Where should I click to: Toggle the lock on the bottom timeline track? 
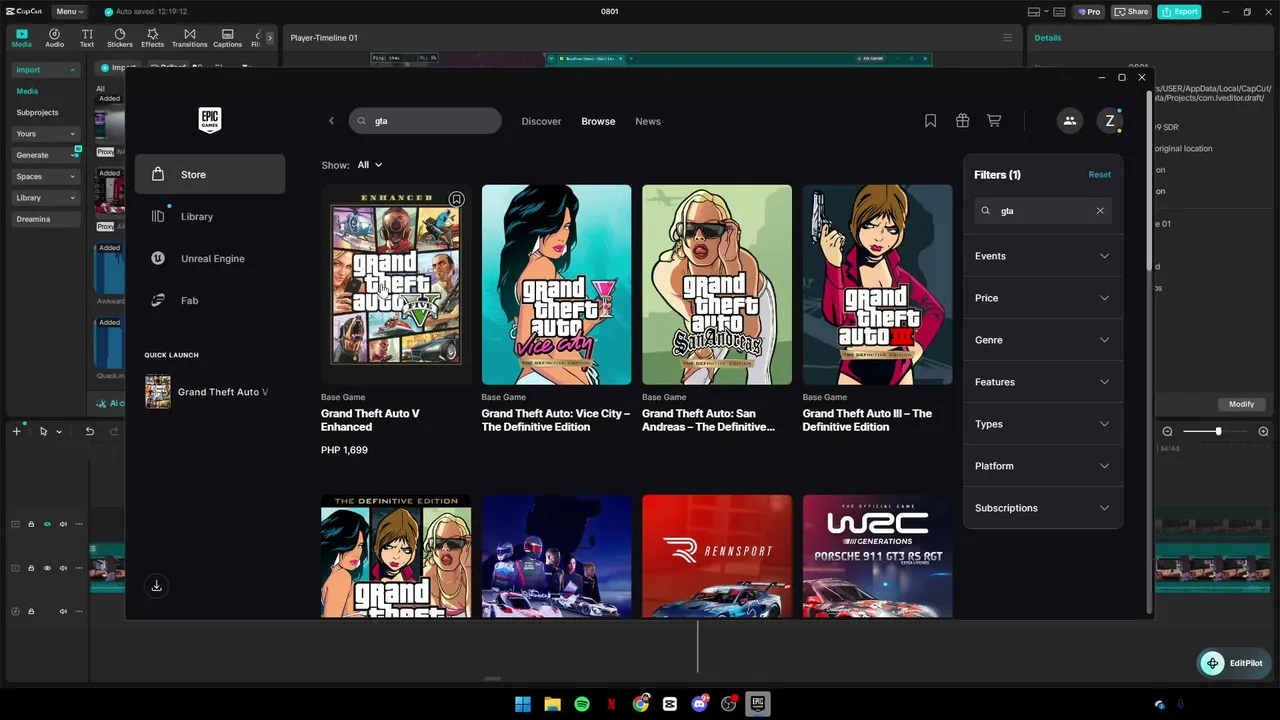click(x=31, y=611)
